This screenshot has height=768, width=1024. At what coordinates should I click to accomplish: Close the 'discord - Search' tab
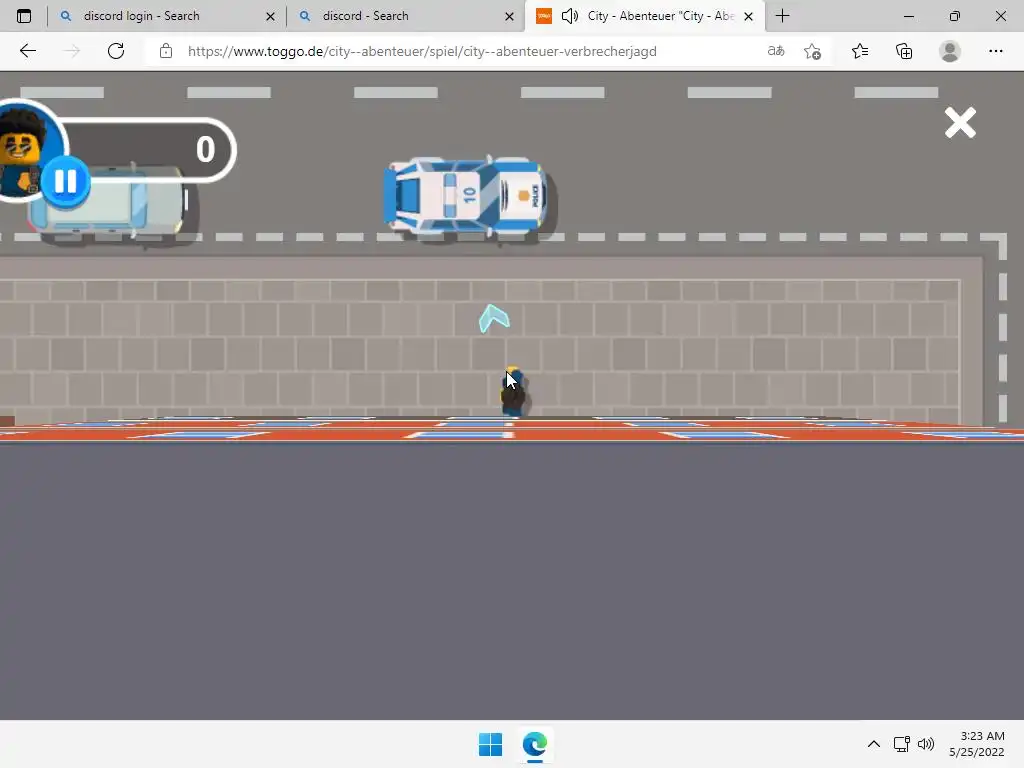(x=509, y=16)
